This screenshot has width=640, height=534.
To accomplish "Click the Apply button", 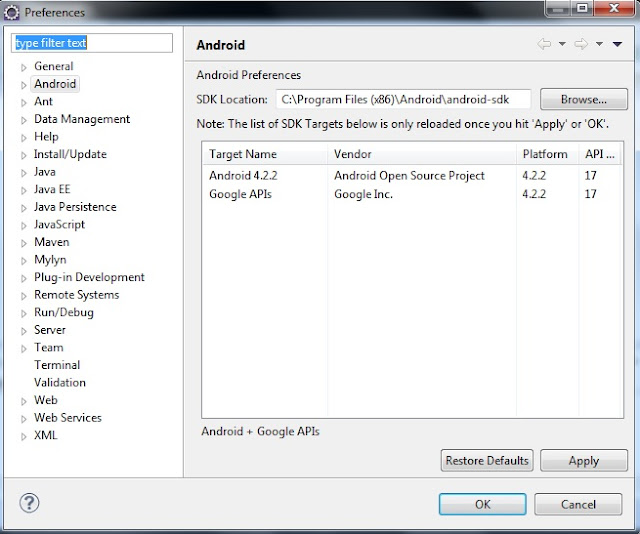I will click(584, 461).
